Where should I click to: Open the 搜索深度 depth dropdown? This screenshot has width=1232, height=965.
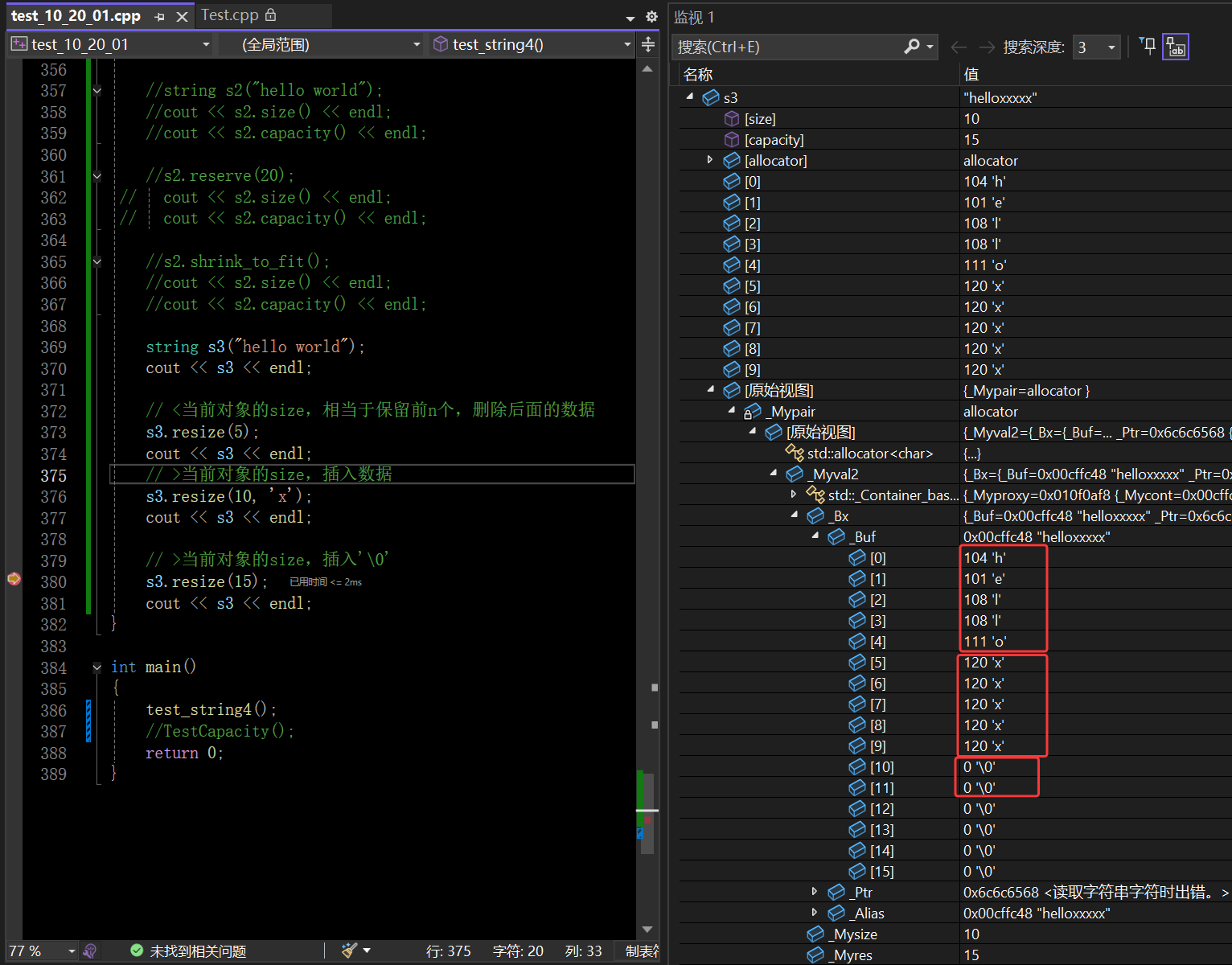click(x=1111, y=47)
